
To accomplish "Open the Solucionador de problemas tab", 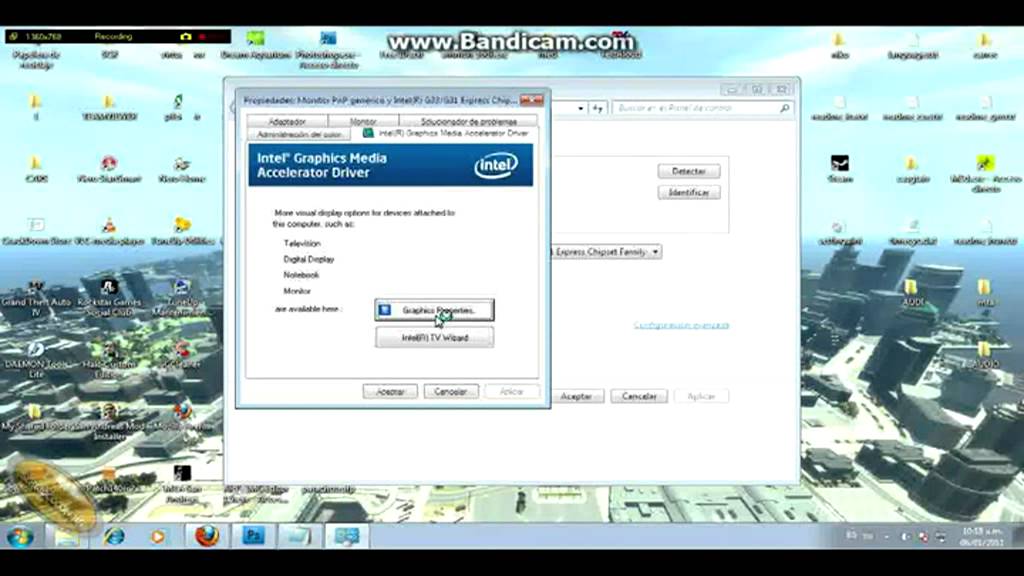I will 468,121.
